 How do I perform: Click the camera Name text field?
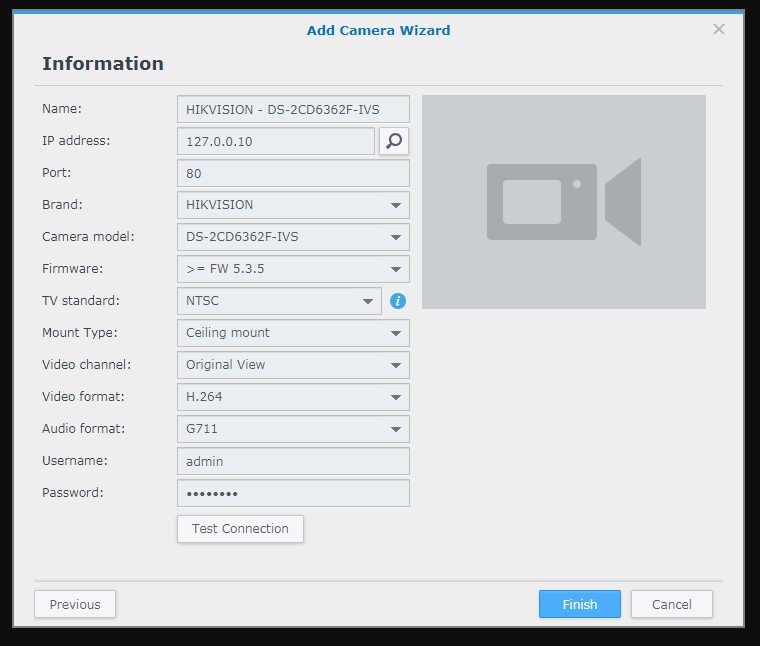tap(292, 109)
